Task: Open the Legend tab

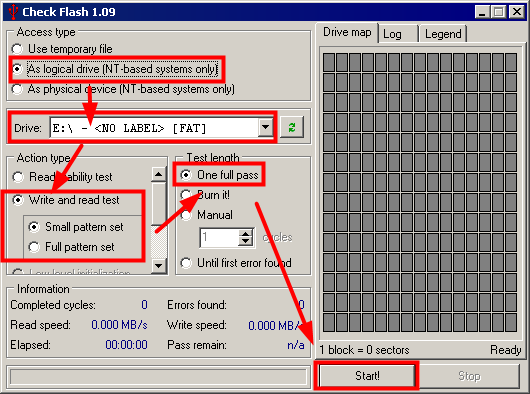Action: pyautogui.click(x=443, y=34)
